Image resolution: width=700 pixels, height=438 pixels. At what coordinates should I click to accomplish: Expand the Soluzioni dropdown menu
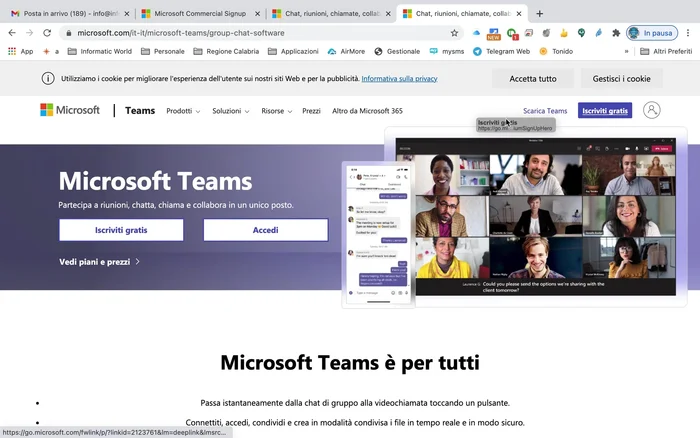[230, 111]
